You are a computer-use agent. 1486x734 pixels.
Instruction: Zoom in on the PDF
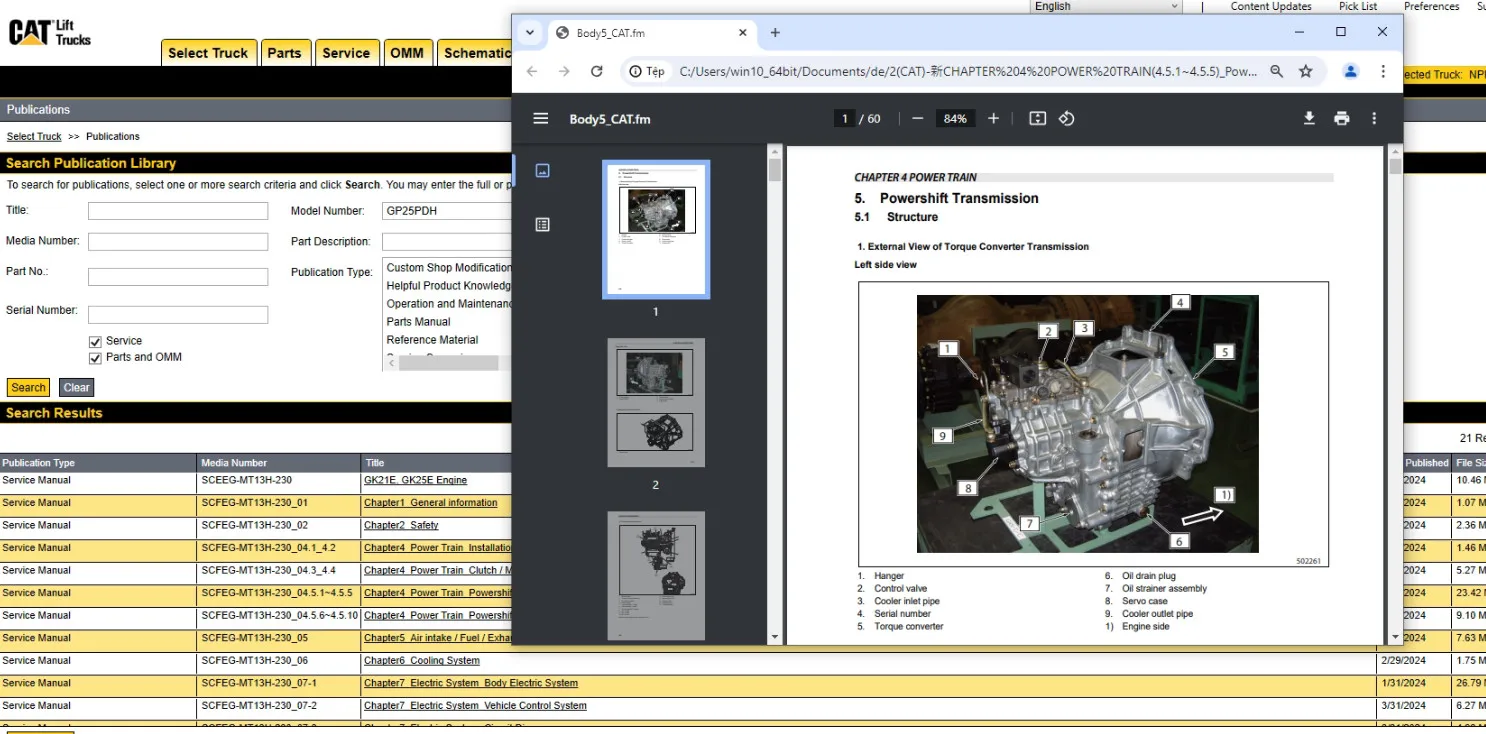coord(993,118)
